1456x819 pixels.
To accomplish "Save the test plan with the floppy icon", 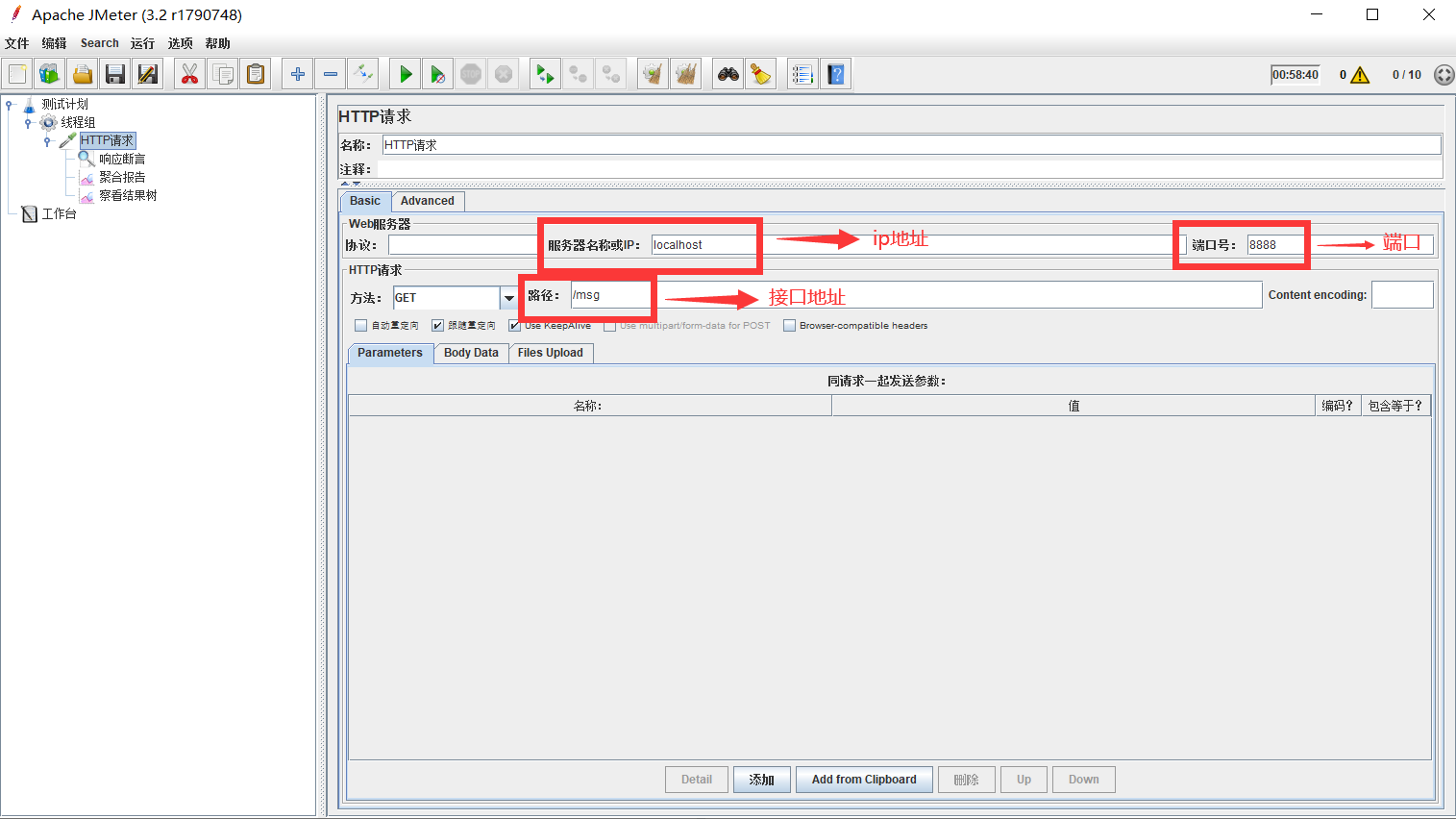I will 115,74.
